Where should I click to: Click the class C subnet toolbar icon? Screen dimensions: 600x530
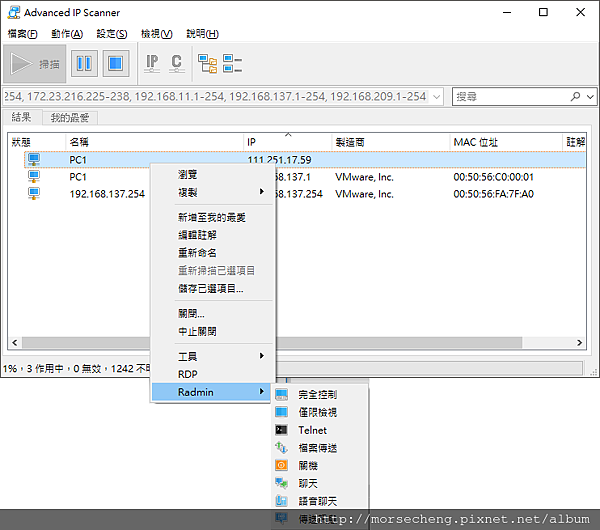coord(176,64)
